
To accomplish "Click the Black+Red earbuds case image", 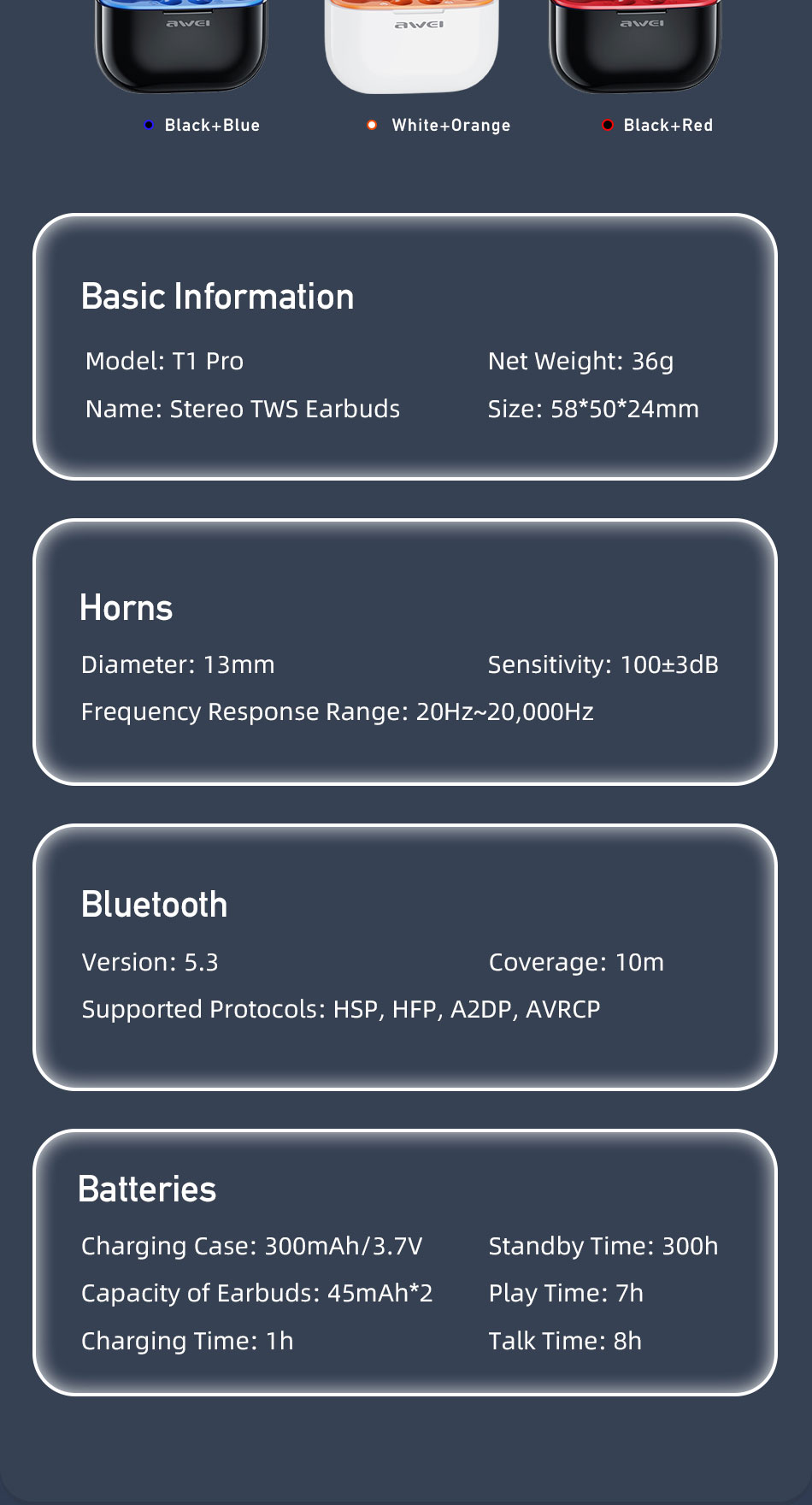I will pos(636,44).
